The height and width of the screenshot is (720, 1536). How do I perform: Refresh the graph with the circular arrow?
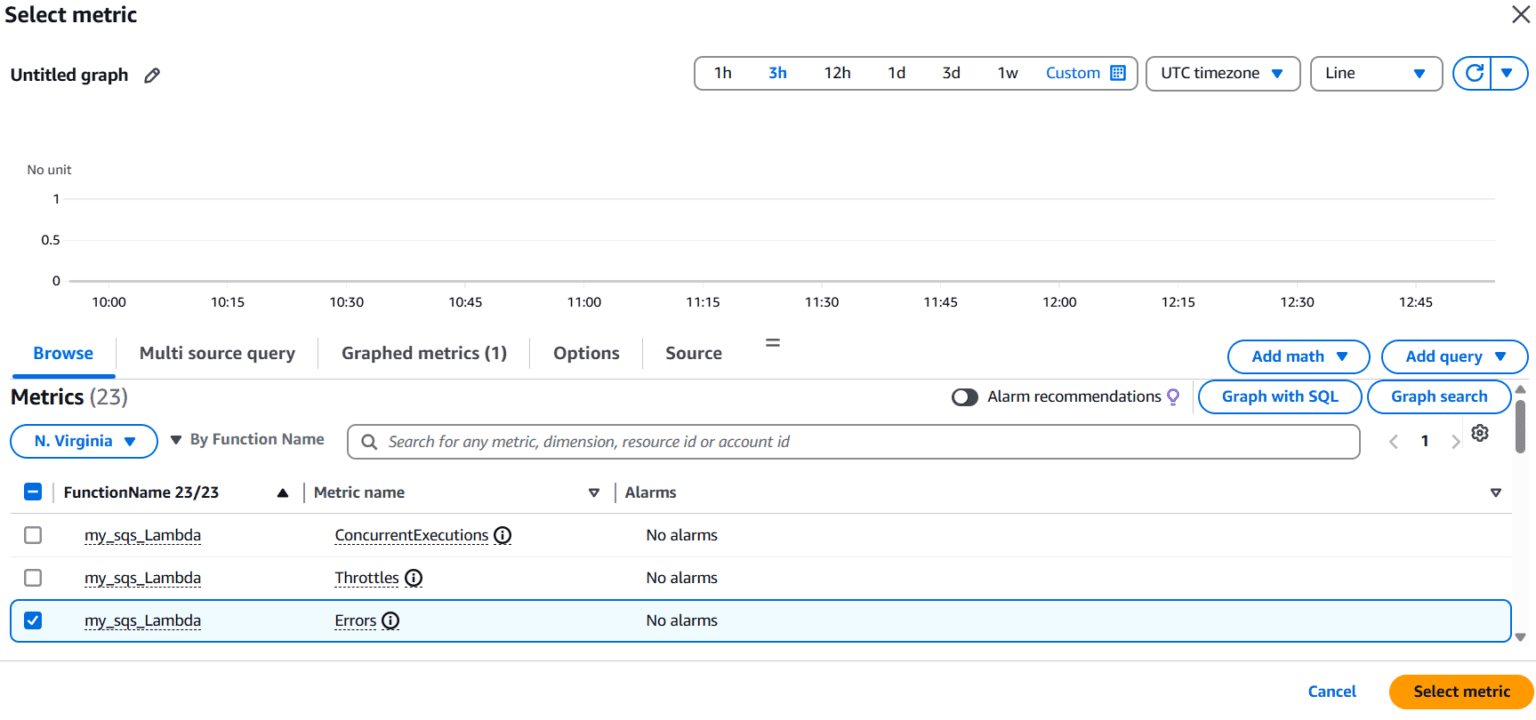[x=1473, y=73]
